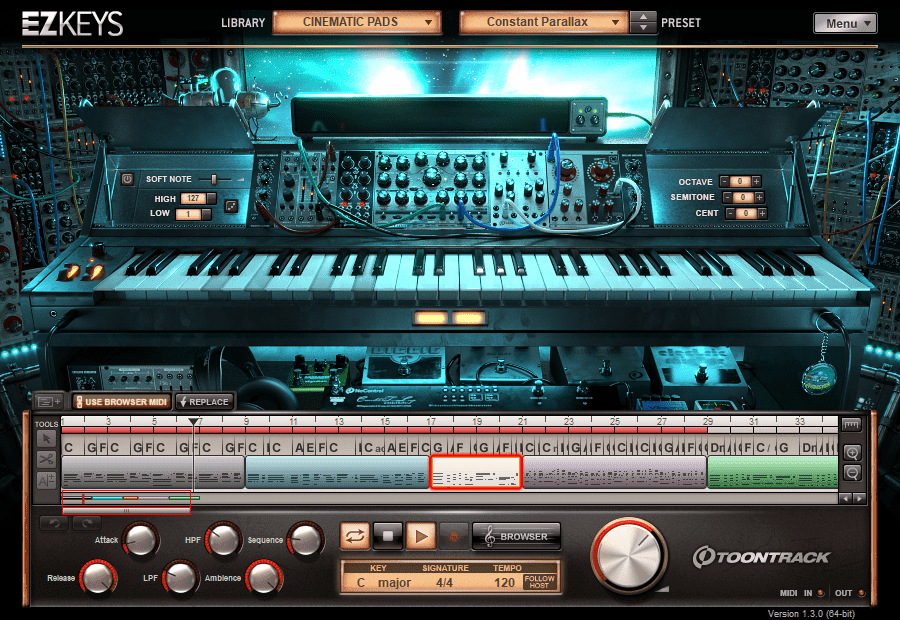Click the undo arrow button
The image size is (900, 620).
(x=54, y=523)
